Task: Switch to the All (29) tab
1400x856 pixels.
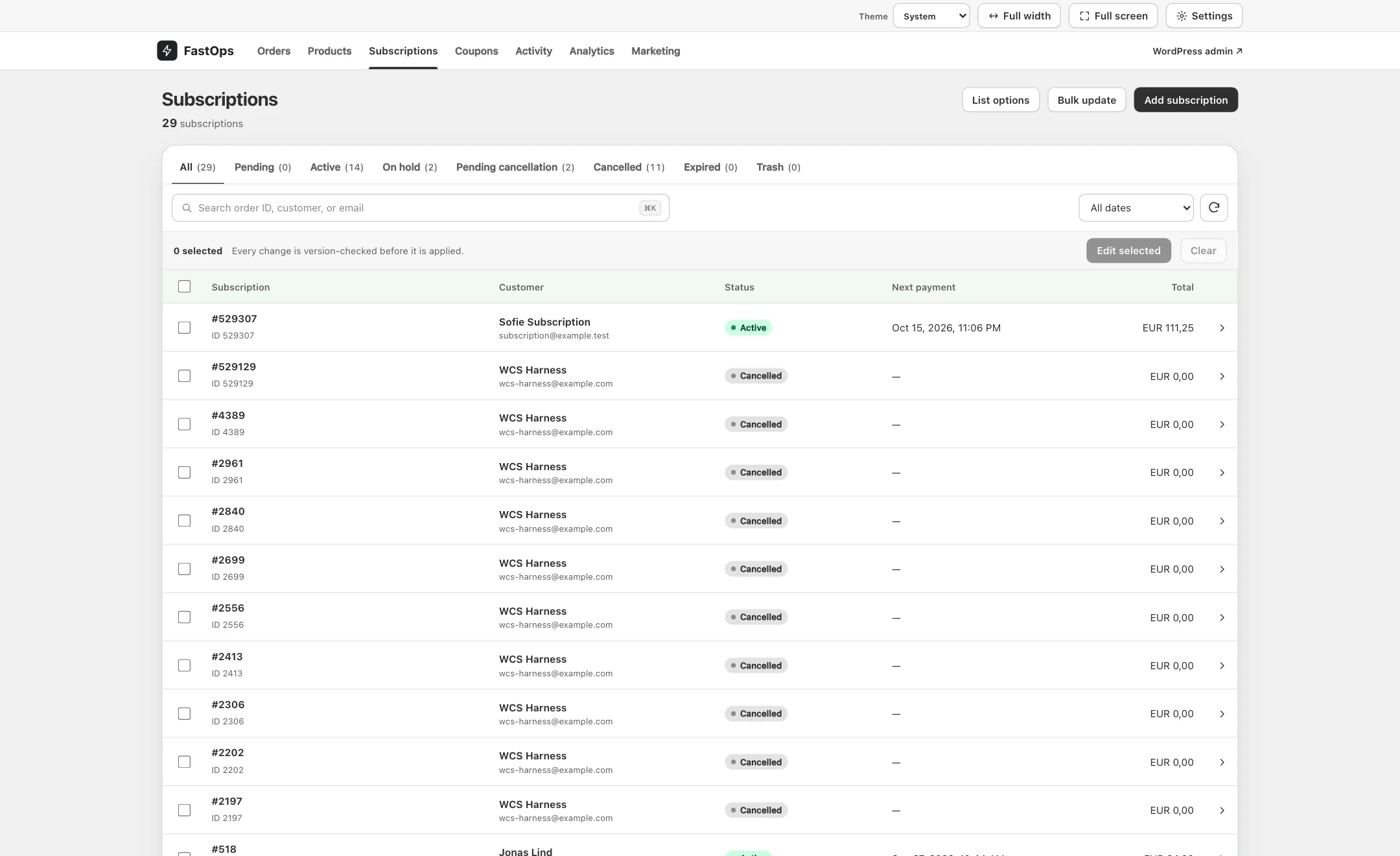Action: point(198,167)
